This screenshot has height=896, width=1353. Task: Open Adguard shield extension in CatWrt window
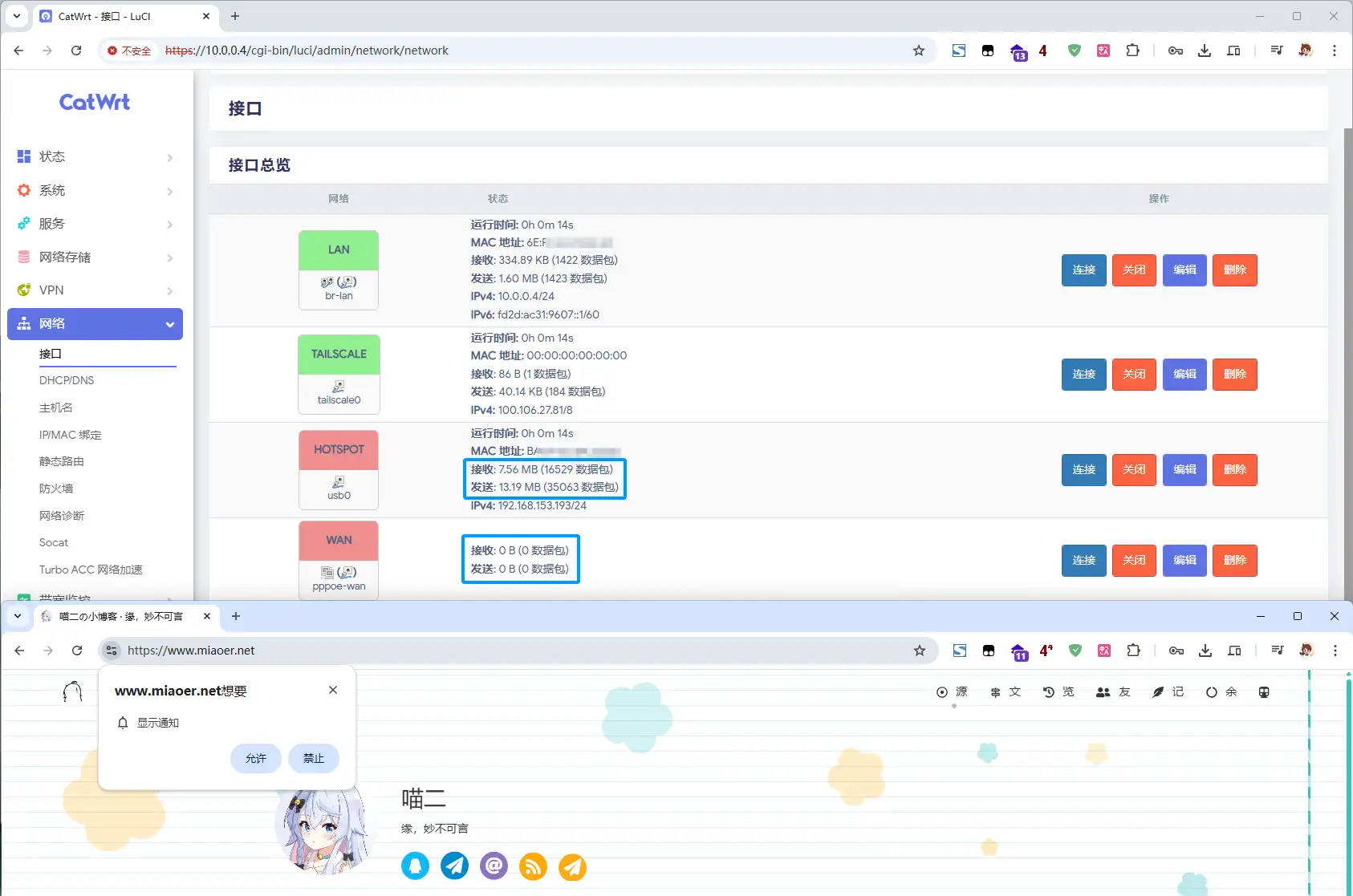pos(1075,51)
